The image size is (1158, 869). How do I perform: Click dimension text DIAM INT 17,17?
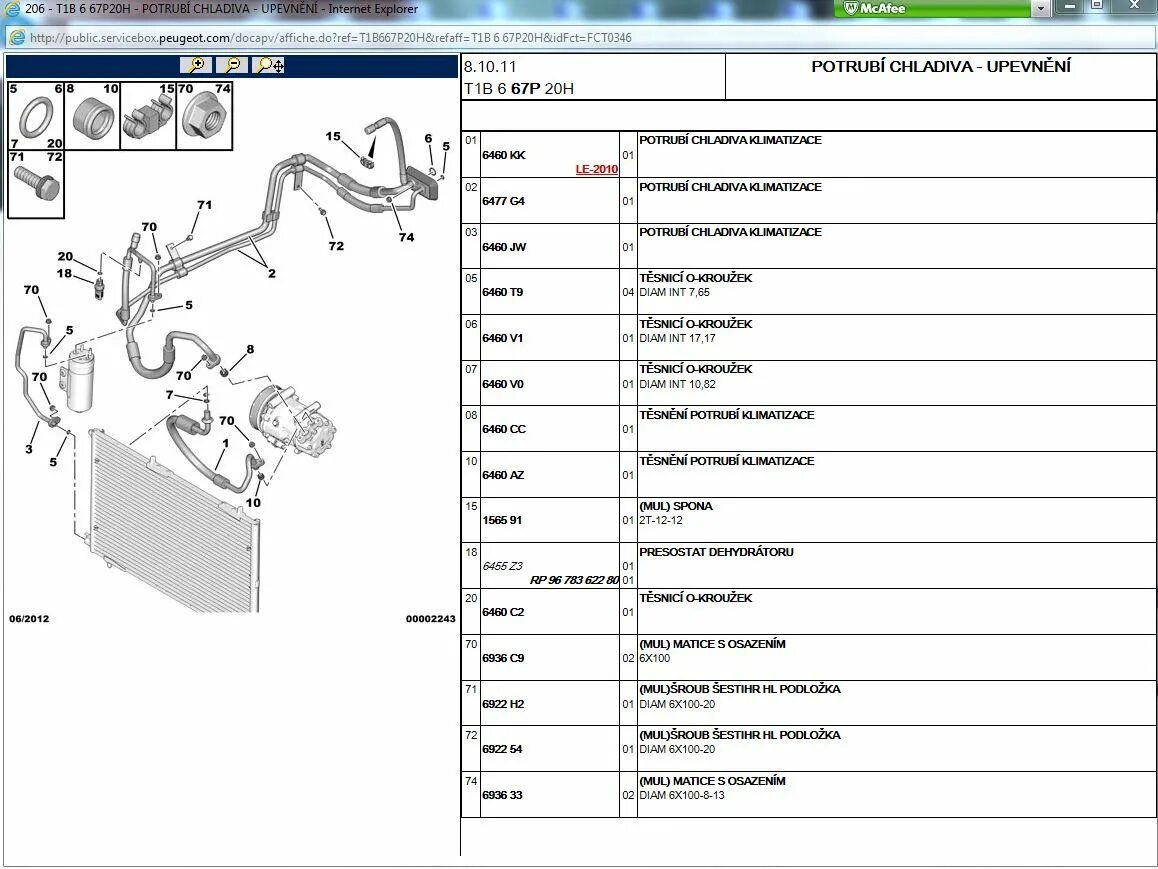click(x=677, y=338)
